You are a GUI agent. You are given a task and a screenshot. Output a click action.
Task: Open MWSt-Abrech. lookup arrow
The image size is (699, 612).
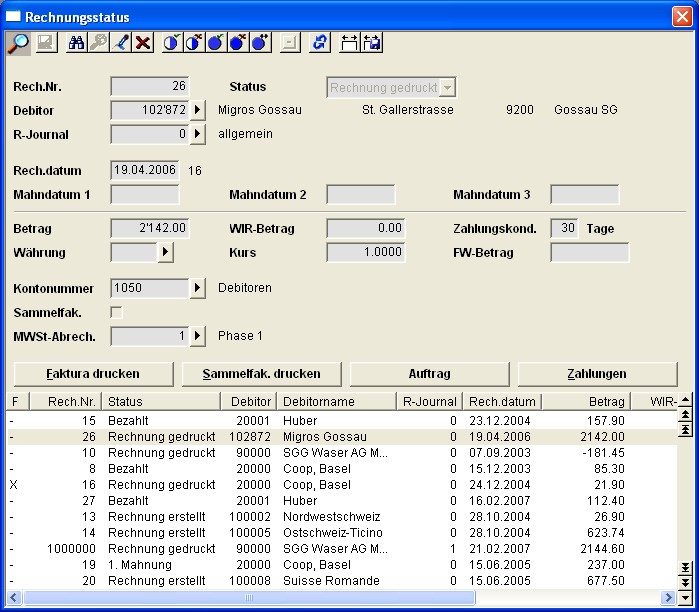point(197,336)
